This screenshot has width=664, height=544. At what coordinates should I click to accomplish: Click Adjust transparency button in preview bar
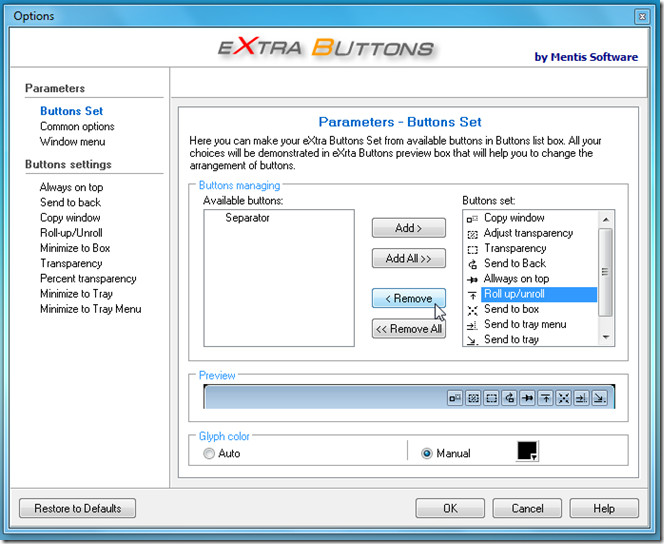coord(473,398)
